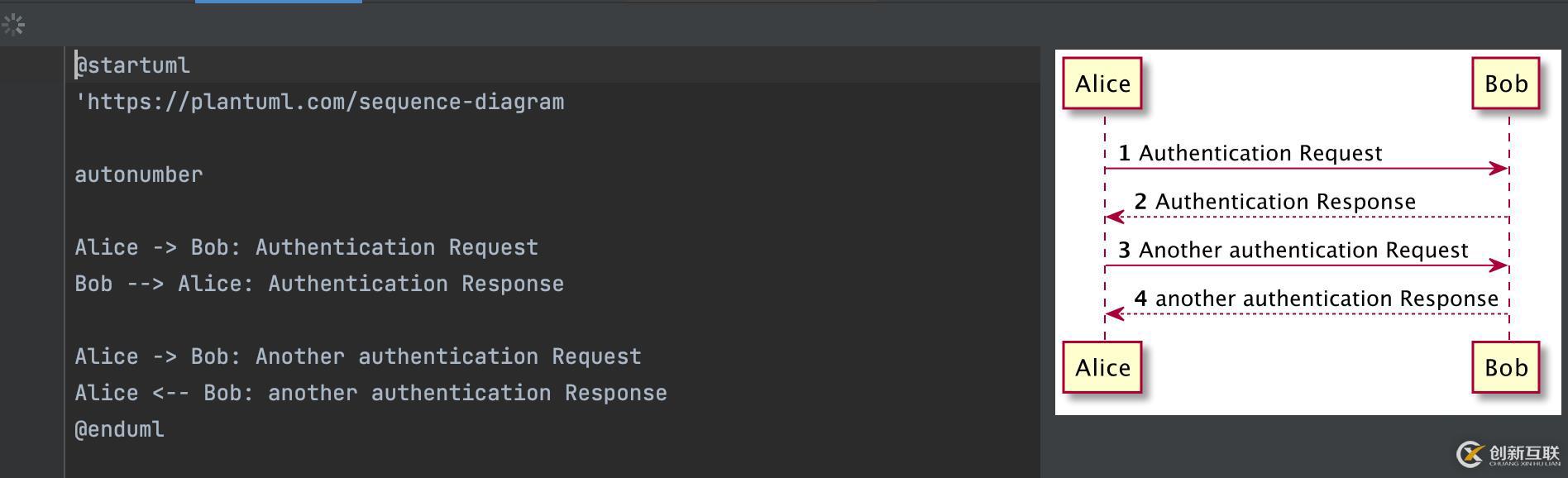Place cursor on the @startuml code line
This screenshot has width=1568, height=478.
[132, 65]
